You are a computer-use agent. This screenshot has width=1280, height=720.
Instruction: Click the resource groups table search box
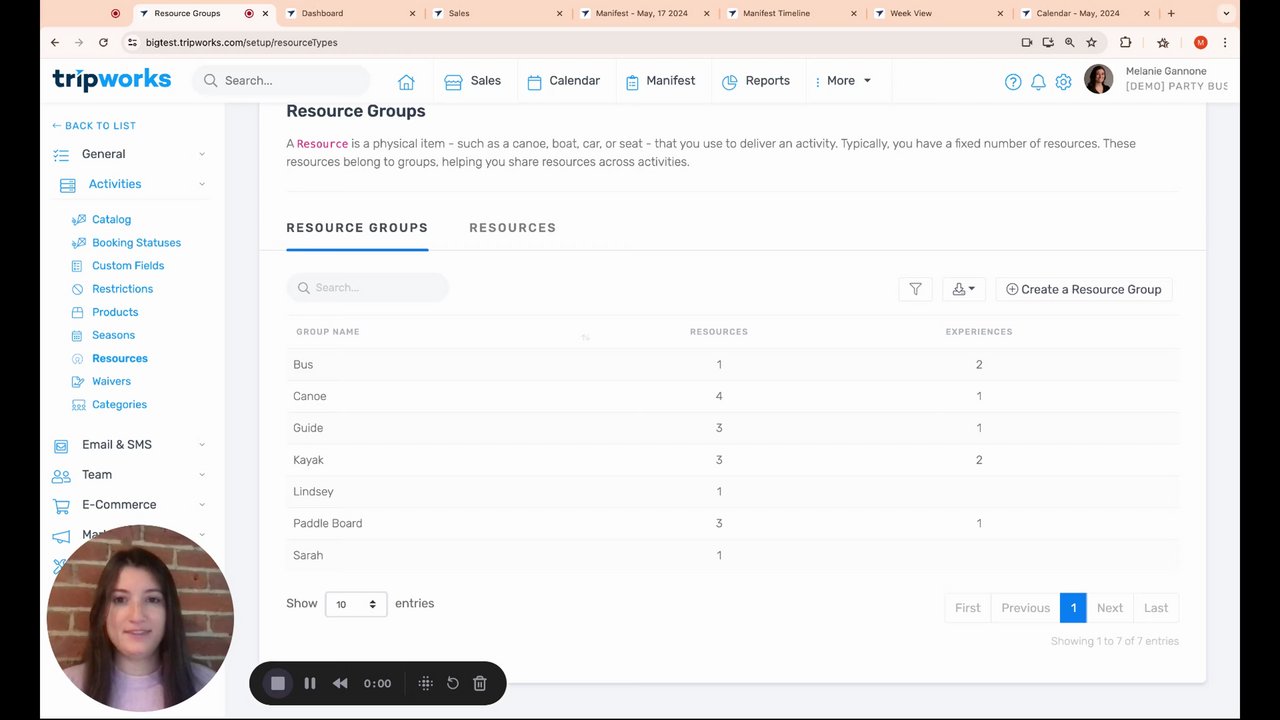[368, 288]
